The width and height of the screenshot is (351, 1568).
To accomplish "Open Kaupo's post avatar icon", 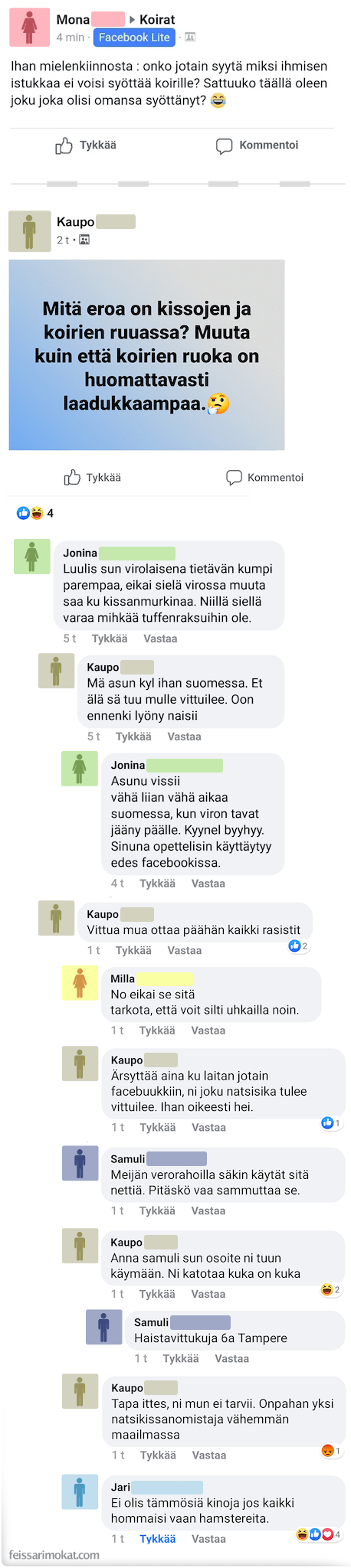I will [29, 231].
